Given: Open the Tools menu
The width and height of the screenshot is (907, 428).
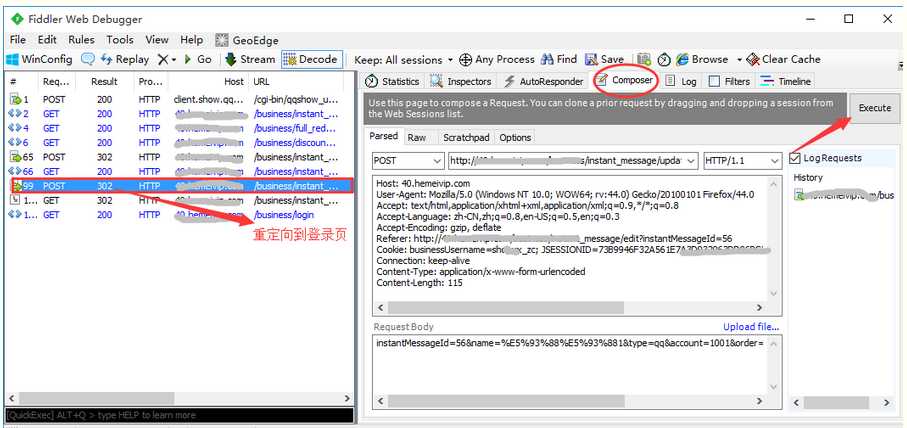Looking at the screenshot, I should [x=120, y=40].
